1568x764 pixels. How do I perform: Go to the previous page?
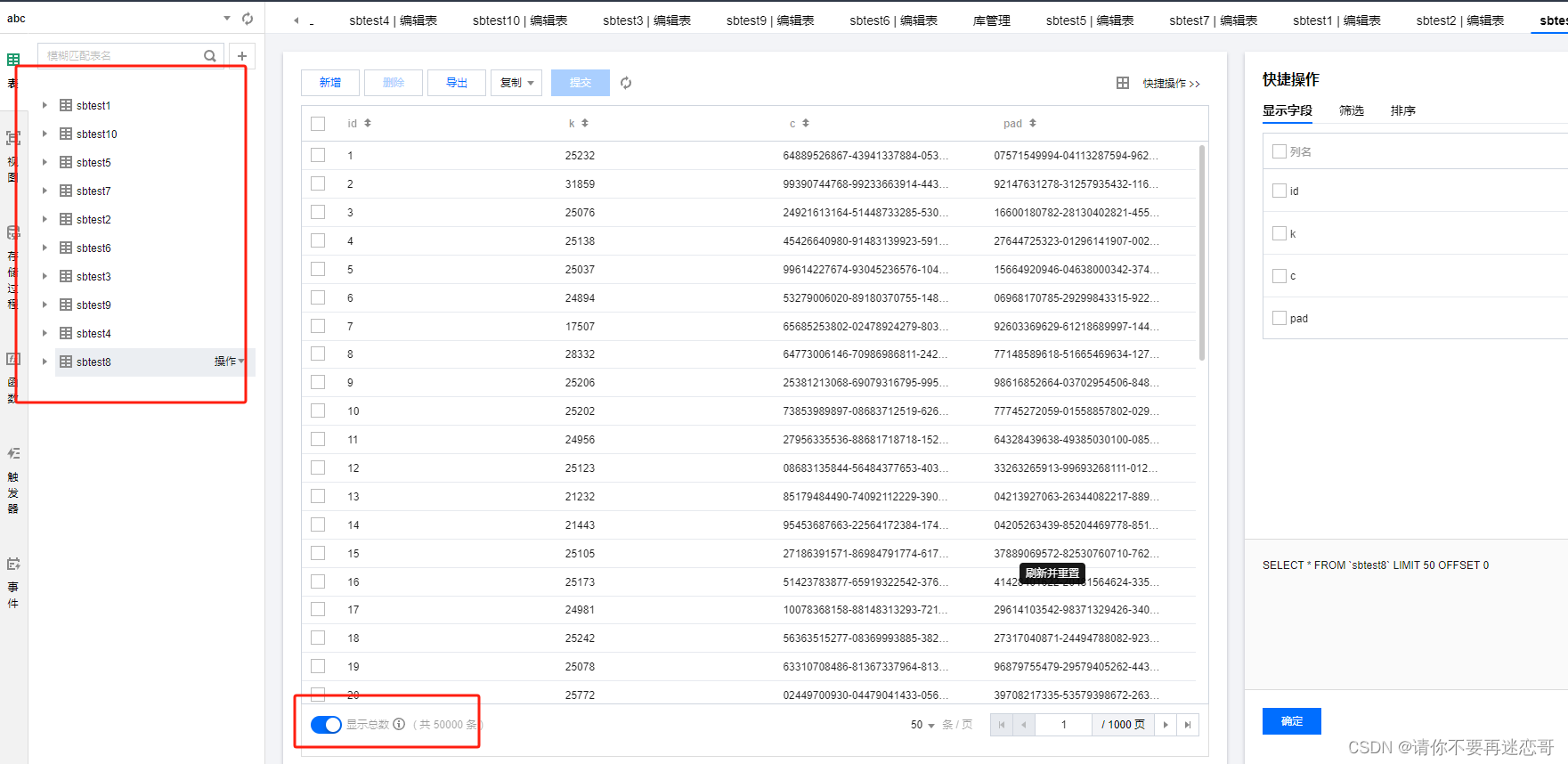pos(1024,725)
